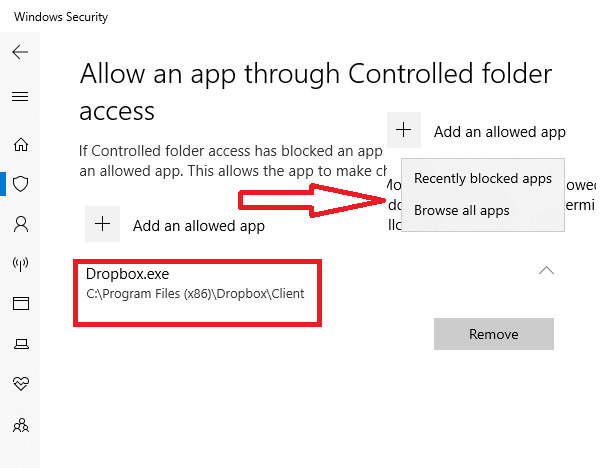Open Device performance & health heart icon
Viewport: 601px width, 468px height.
tap(20, 384)
